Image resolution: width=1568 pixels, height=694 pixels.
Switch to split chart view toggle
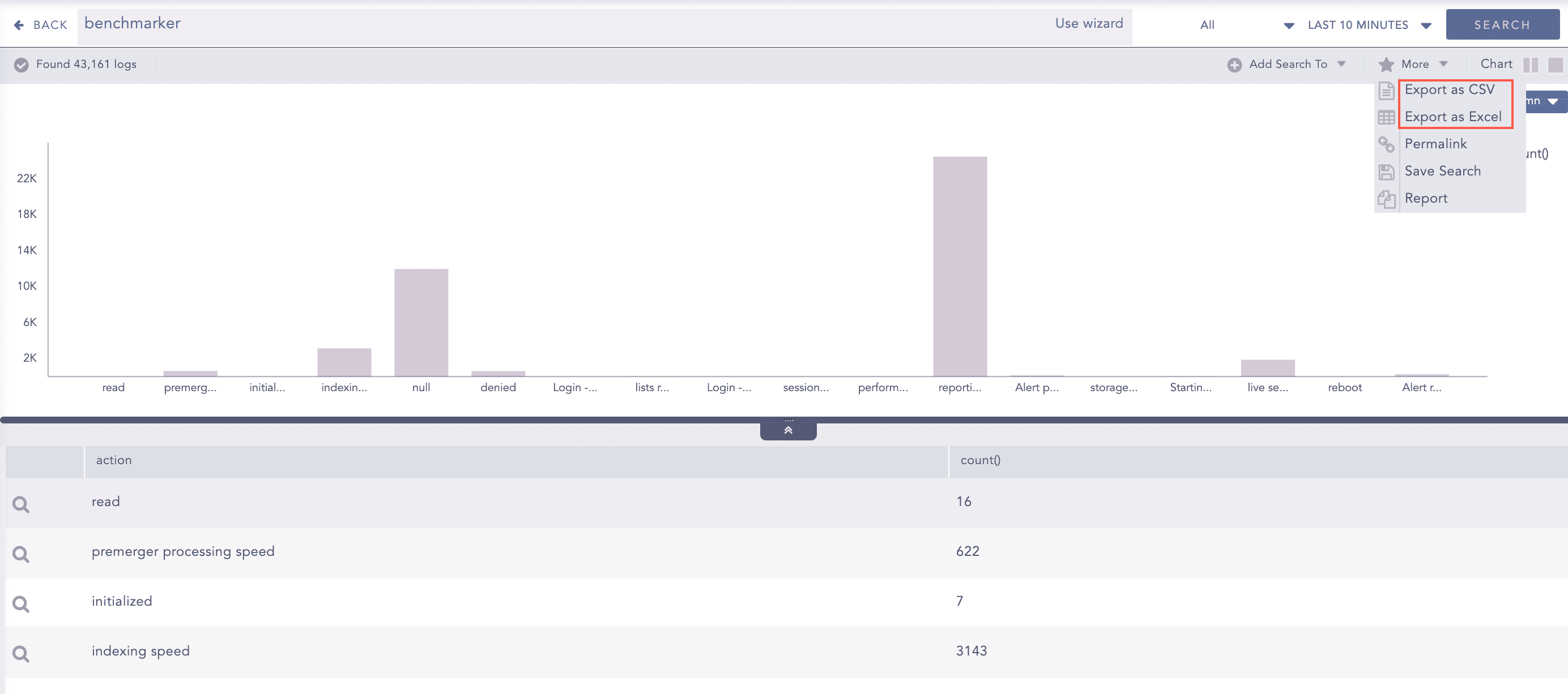(x=1530, y=65)
